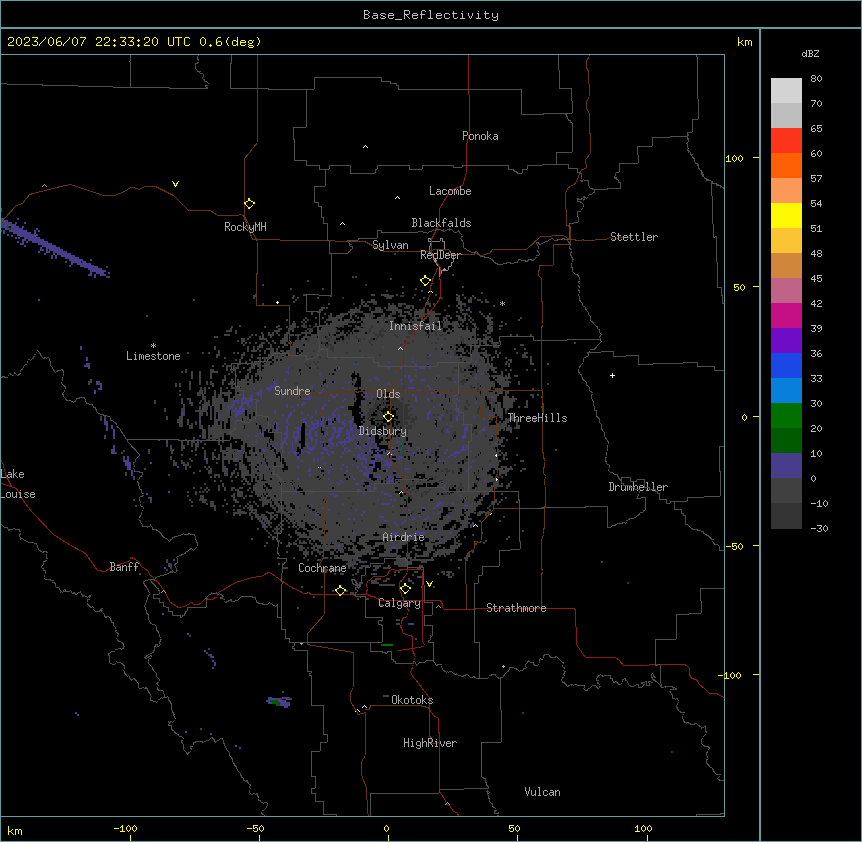Click the Base_Reflectivity title

[x=431, y=15]
